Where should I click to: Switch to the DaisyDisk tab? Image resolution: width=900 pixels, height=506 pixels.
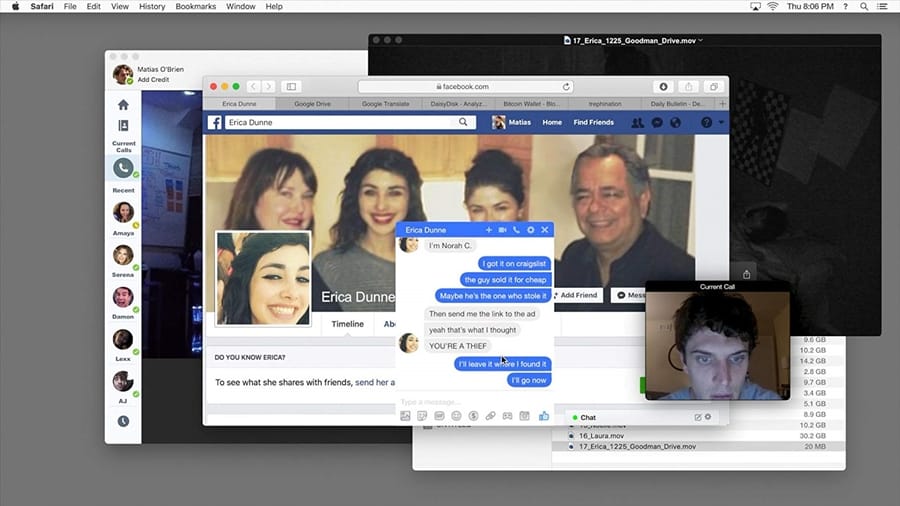pyautogui.click(x=458, y=104)
